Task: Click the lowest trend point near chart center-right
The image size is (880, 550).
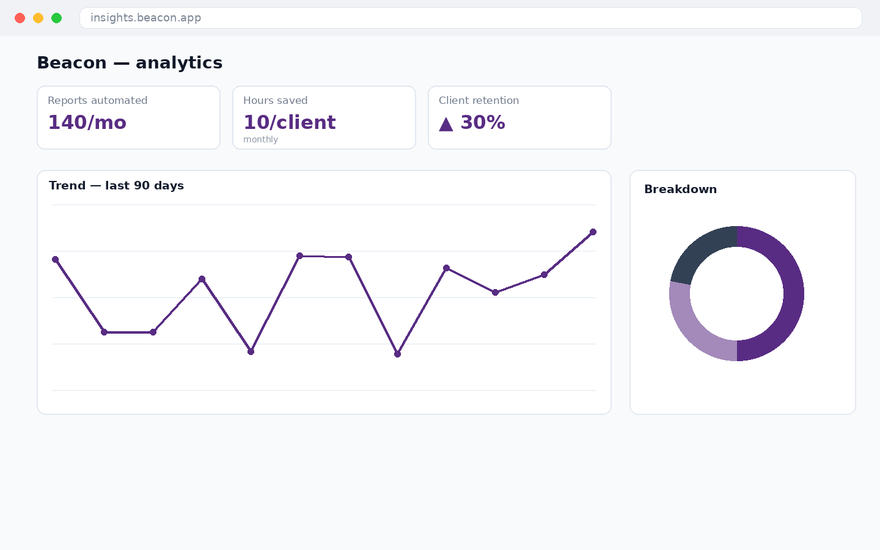Action: (397, 354)
